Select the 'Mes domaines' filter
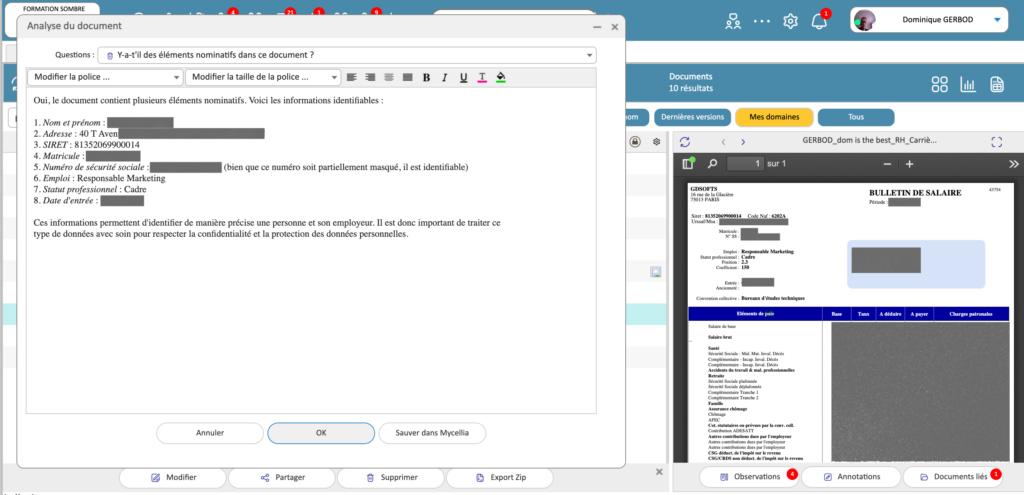The width and height of the screenshot is (1024, 495). [x=774, y=117]
